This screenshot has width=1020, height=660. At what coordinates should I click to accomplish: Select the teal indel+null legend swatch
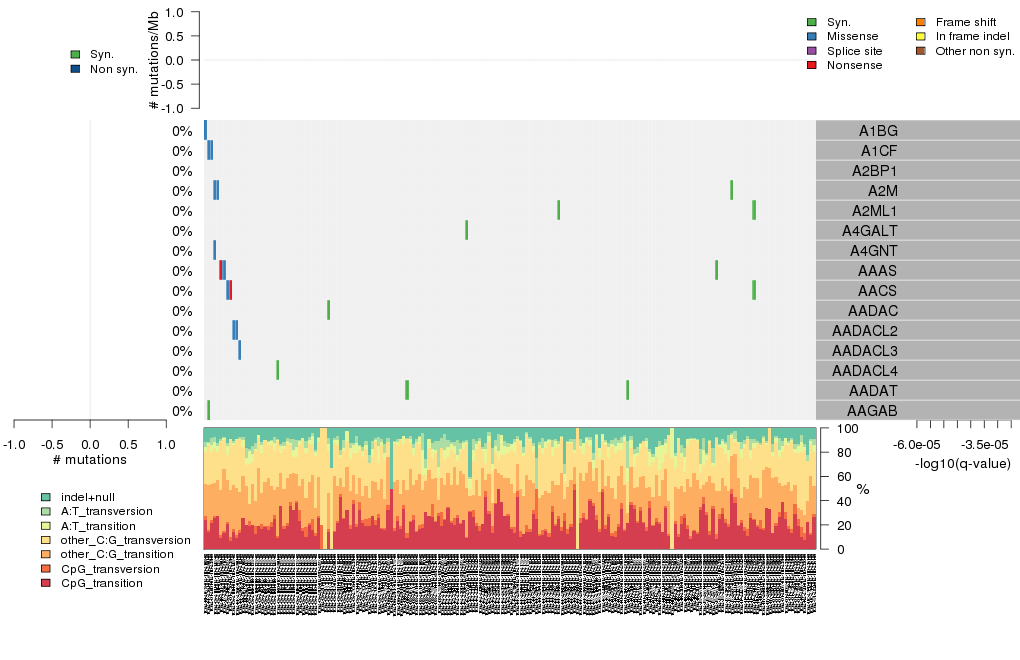click(46, 497)
